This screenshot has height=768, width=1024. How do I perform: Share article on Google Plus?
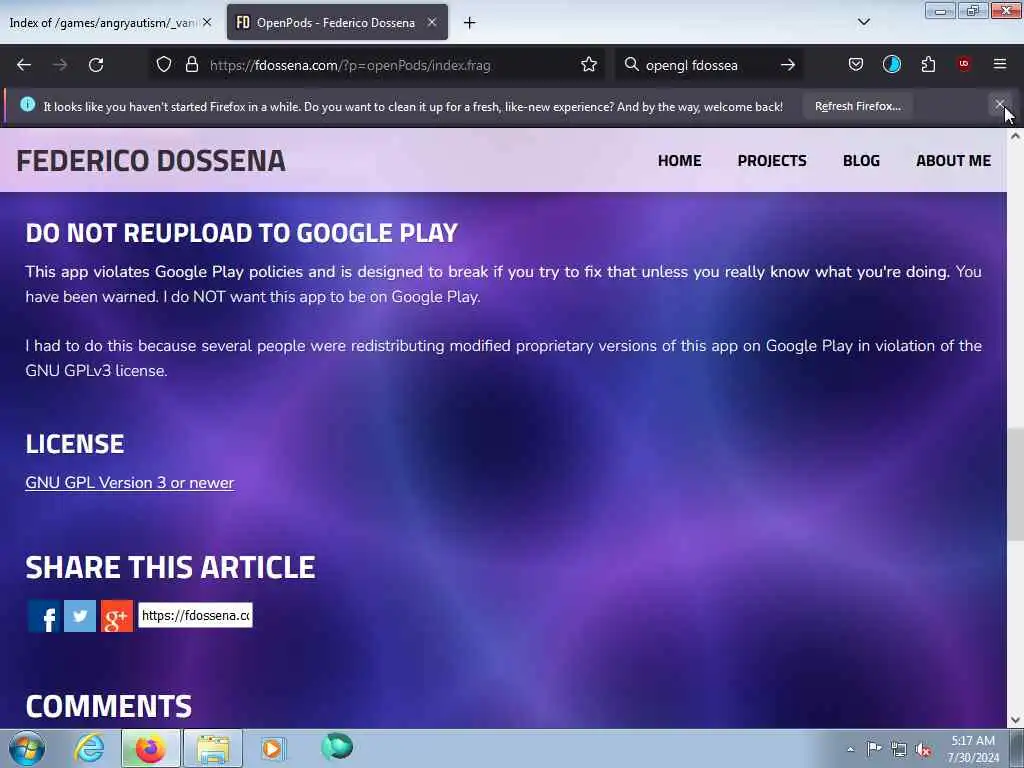pyautogui.click(x=117, y=616)
